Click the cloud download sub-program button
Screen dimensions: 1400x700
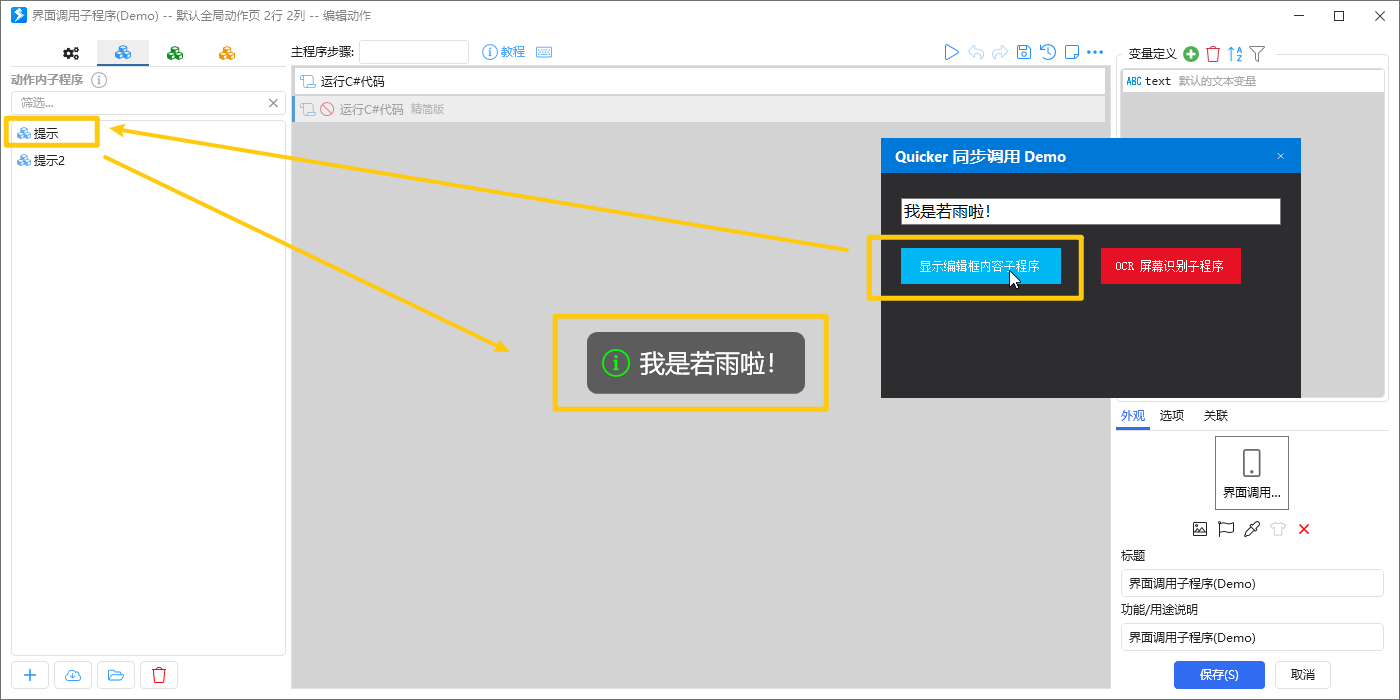pos(73,675)
